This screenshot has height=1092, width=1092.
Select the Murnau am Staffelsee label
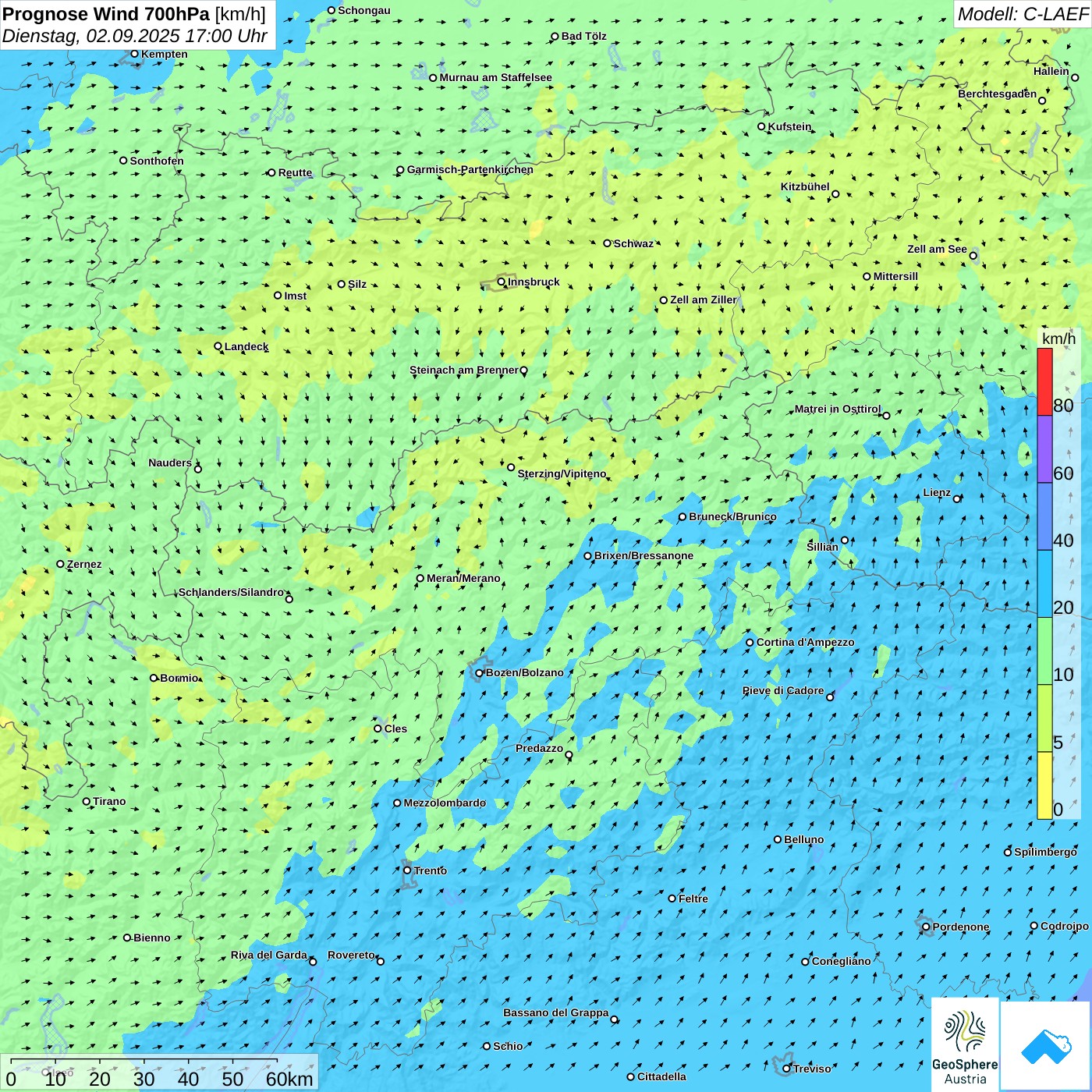tap(495, 77)
